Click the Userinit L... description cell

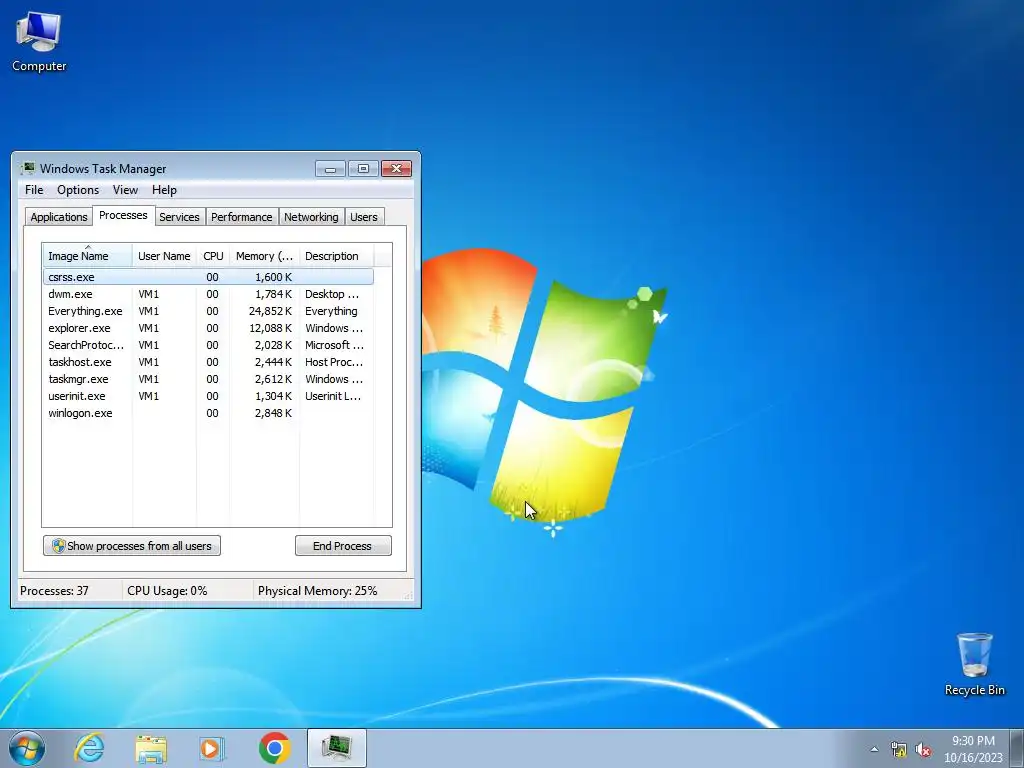[332, 396]
